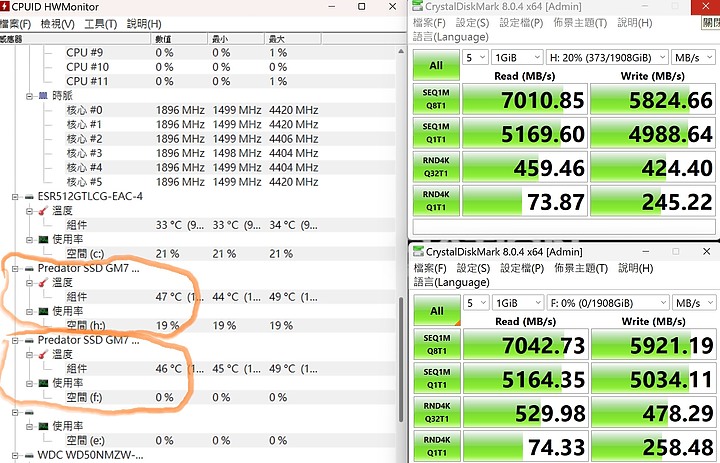720x463 pixels.
Task: Maximize the HWMonitor window
Action: click(x=362, y=6)
